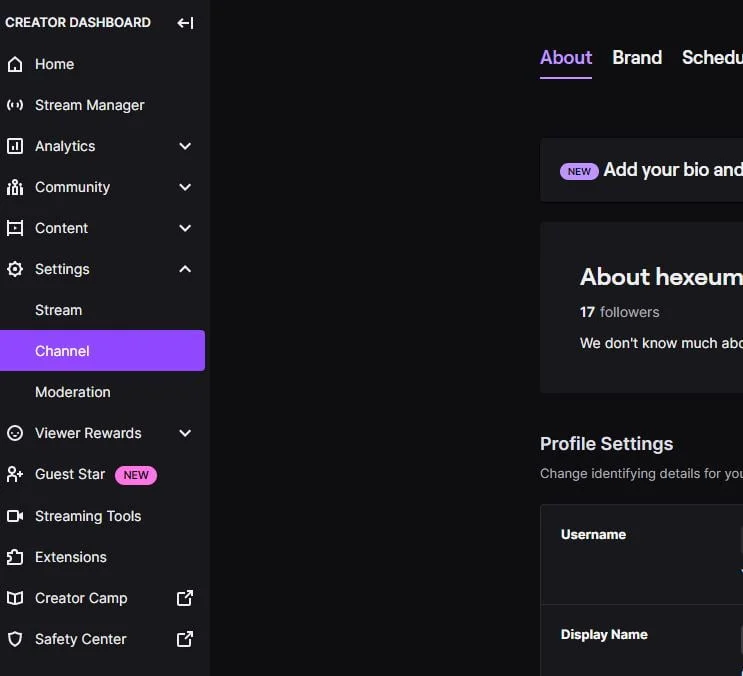Screen dimensions: 743x676
Task: Click "We don't know much" bio text
Action: coord(661,343)
